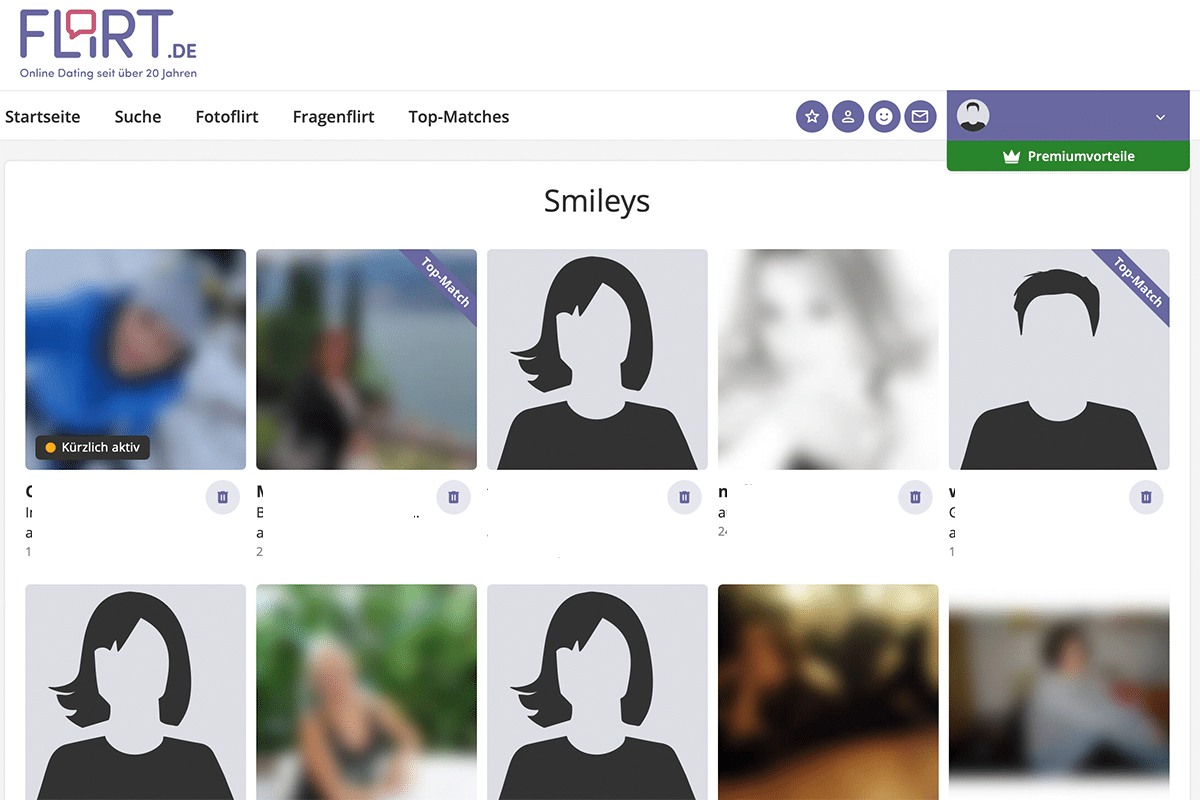Open the profile visitors person icon

pos(848,117)
